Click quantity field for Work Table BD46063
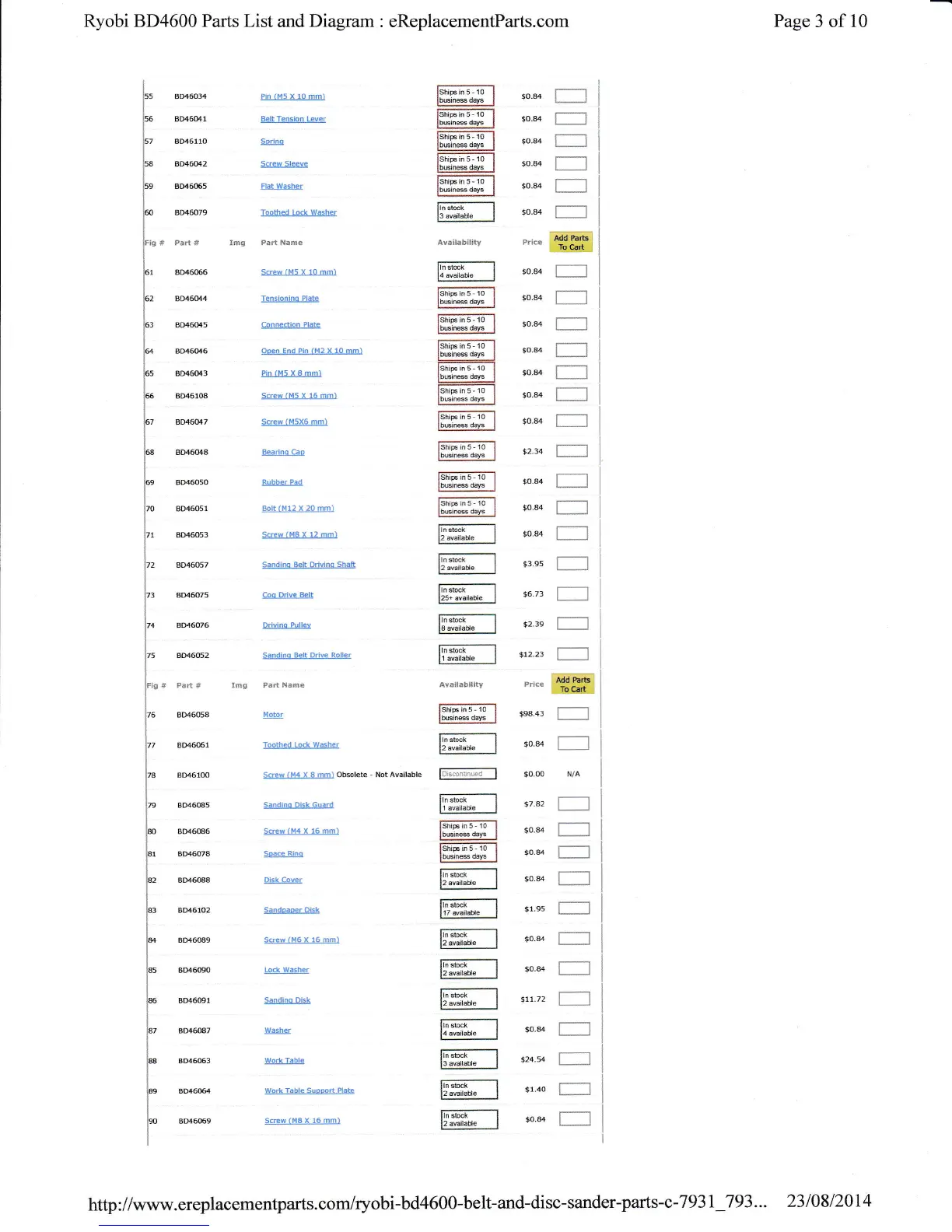 (x=576, y=1059)
